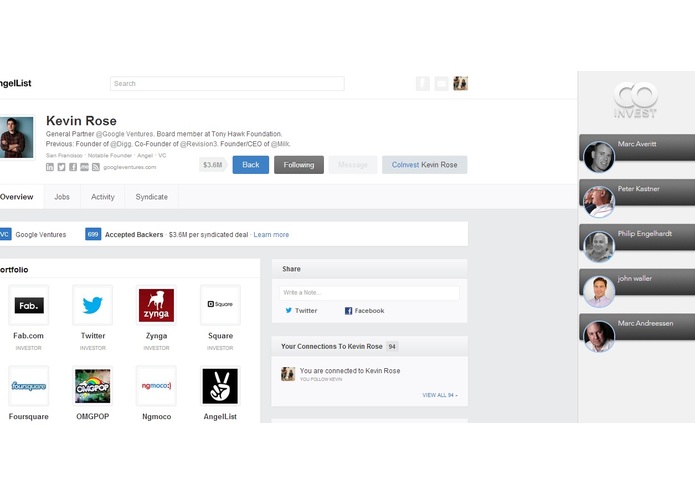The image size is (695, 494).
Task: Click the 'San Francisco' location tag
Action: pyautogui.click(x=64, y=156)
